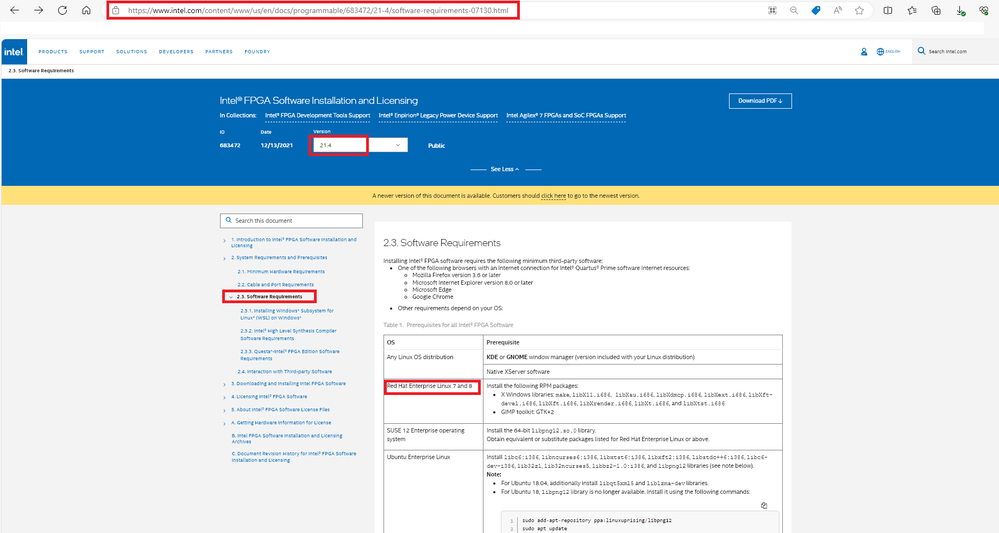Screen dimensions: 999x533
Task: Open the PARTNERS menu
Action: [x=219, y=52]
